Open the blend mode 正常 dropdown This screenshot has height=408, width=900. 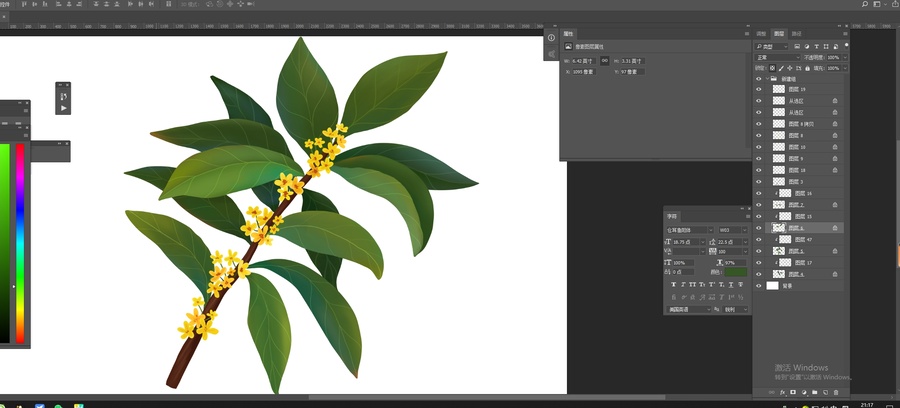(778, 57)
